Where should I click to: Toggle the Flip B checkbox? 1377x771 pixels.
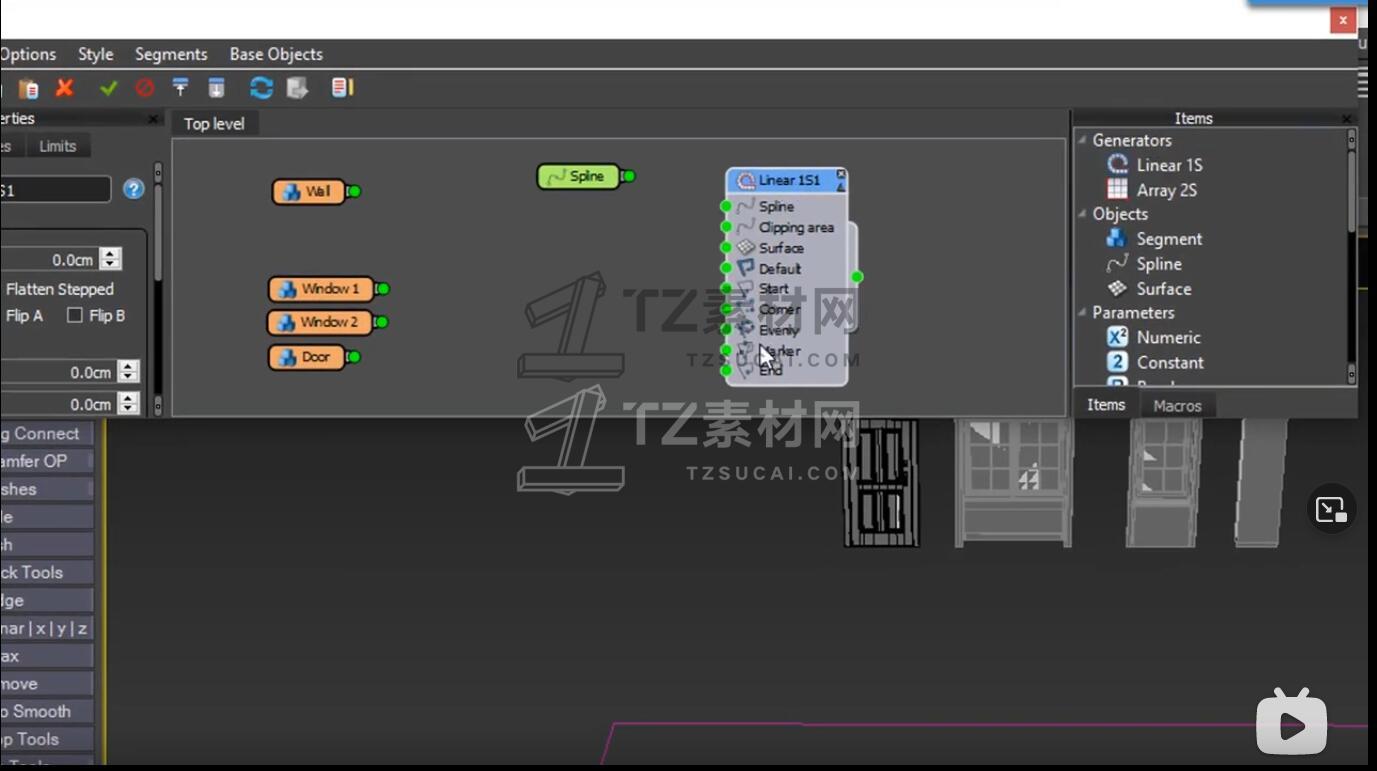click(74, 316)
